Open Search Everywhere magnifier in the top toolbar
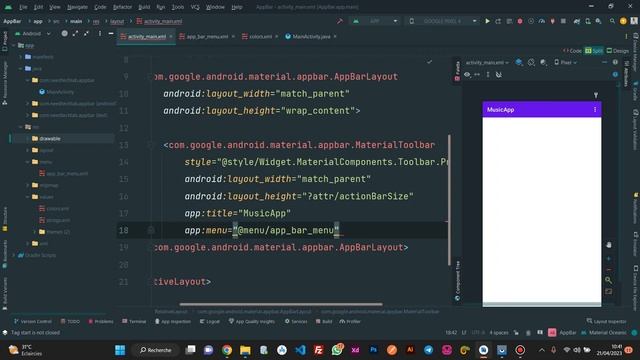640x360 pixels. (x=612, y=21)
